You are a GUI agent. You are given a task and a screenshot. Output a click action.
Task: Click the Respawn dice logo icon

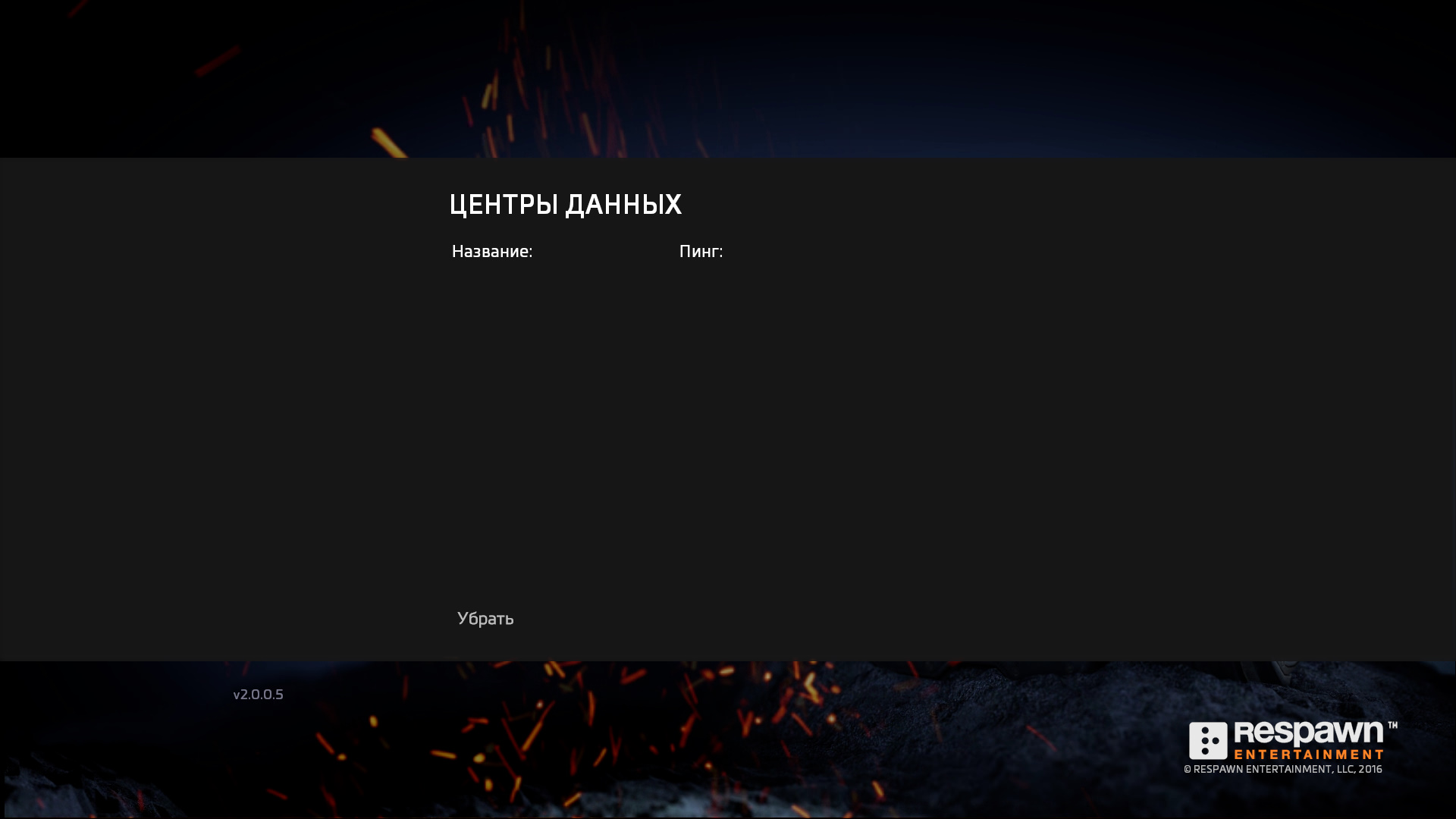pos(1207,741)
